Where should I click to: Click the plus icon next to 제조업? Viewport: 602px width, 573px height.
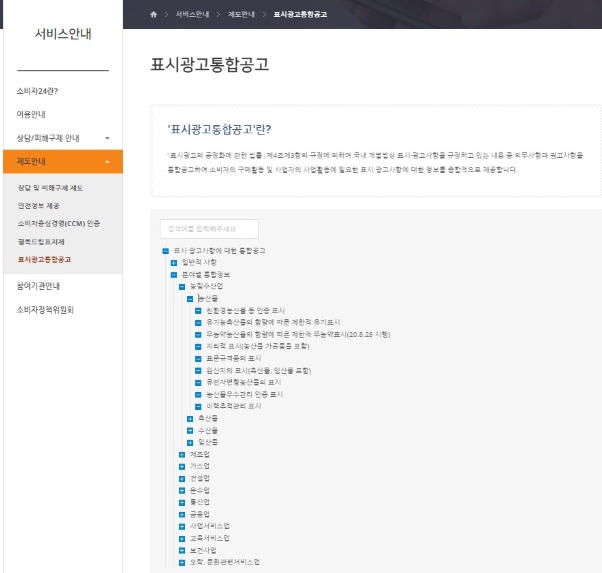[181, 454]
